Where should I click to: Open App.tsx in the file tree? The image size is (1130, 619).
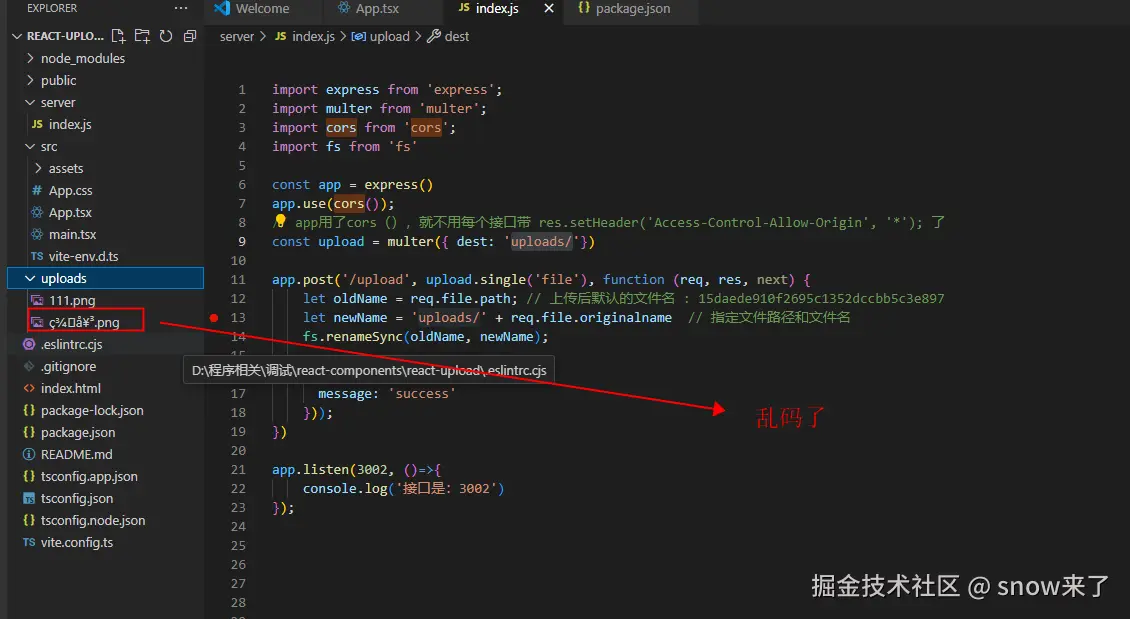point(70,213)
